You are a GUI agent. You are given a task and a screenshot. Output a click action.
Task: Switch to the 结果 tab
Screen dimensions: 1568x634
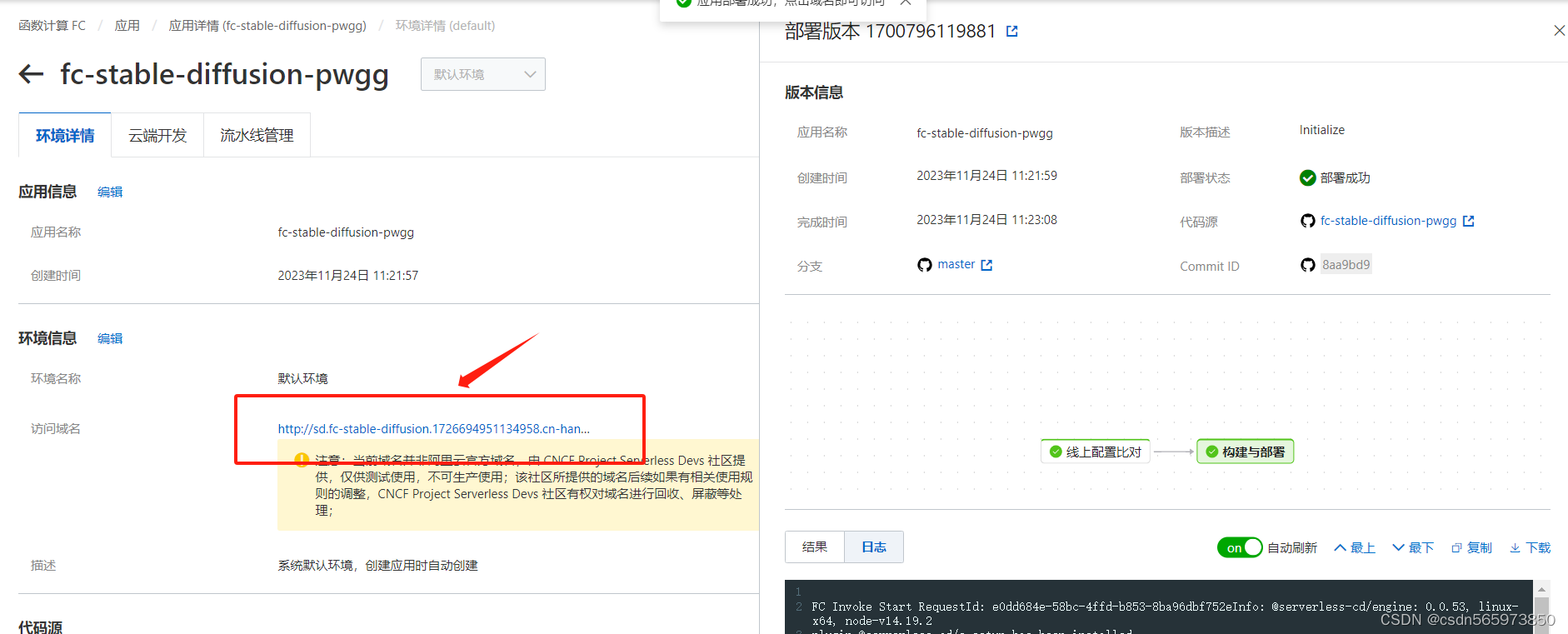815,547
